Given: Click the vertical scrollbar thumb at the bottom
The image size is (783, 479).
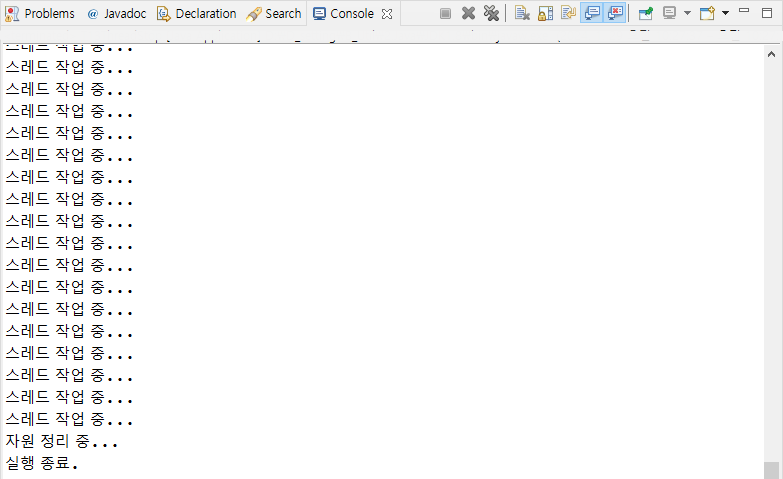Looking at the screenshot, I should pyautogui.click(x=772, y=471).
